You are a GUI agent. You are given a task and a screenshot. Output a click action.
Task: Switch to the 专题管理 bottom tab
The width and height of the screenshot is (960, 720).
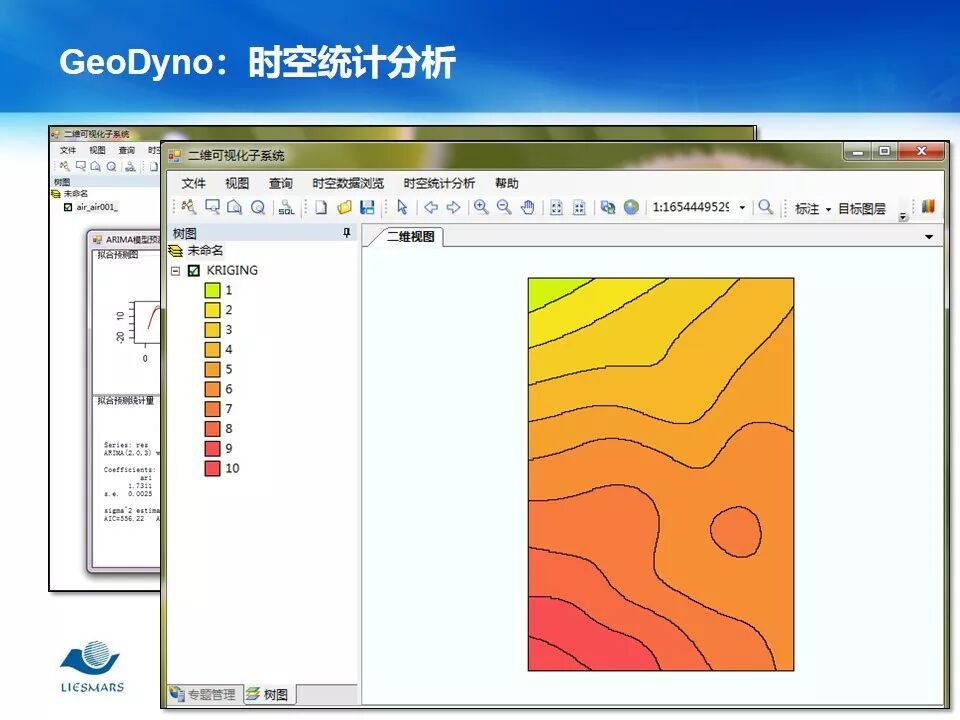(205, 694)
